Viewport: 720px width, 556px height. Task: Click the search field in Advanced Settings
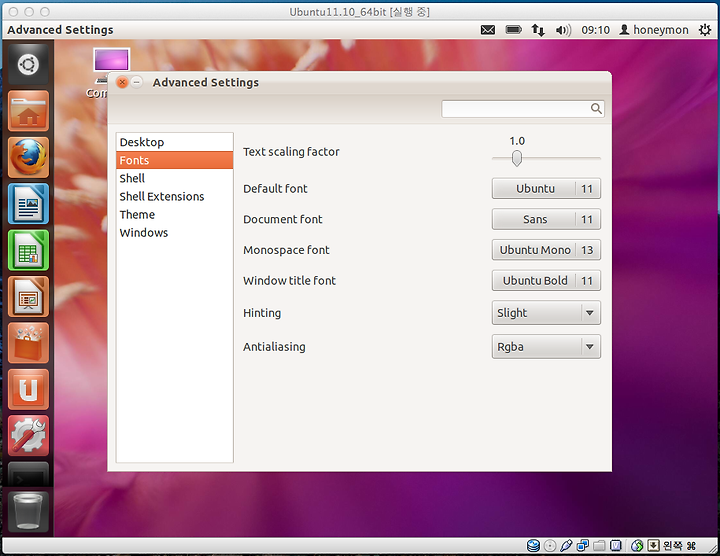(x=523, y=109)
